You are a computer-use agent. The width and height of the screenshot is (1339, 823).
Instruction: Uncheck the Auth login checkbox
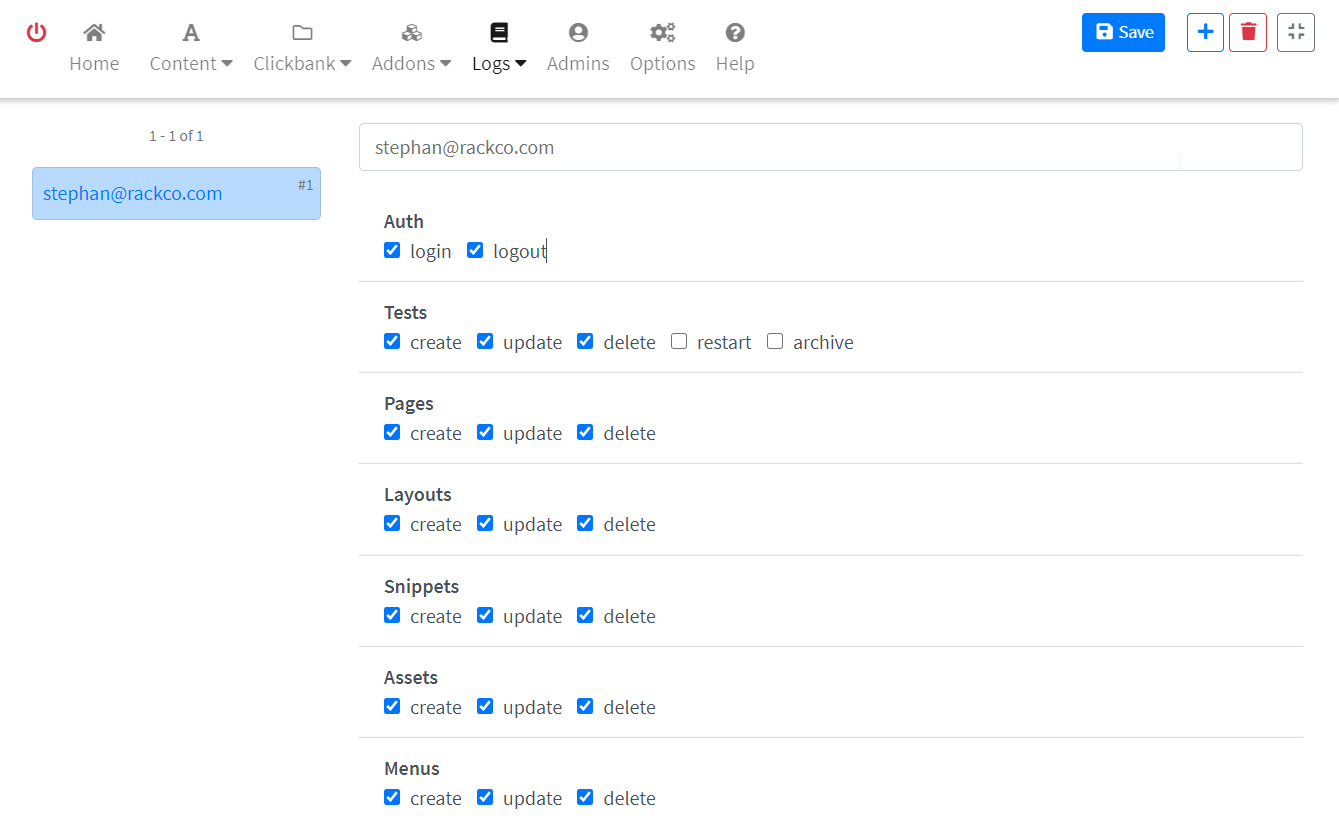[x=392, y=250]
